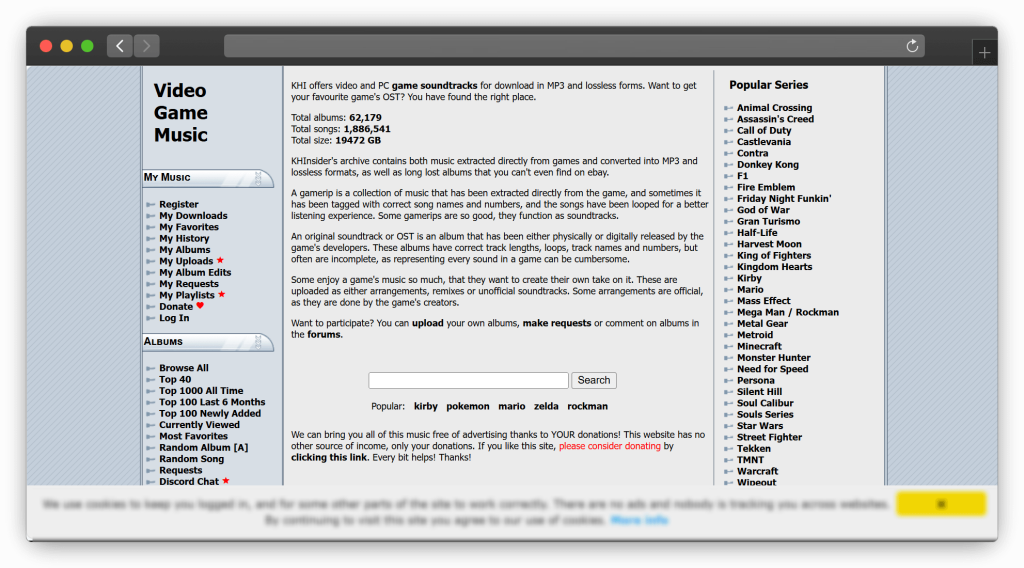Click the red star beside Discord Chat

pyautogui.click(x=226, y=481)
